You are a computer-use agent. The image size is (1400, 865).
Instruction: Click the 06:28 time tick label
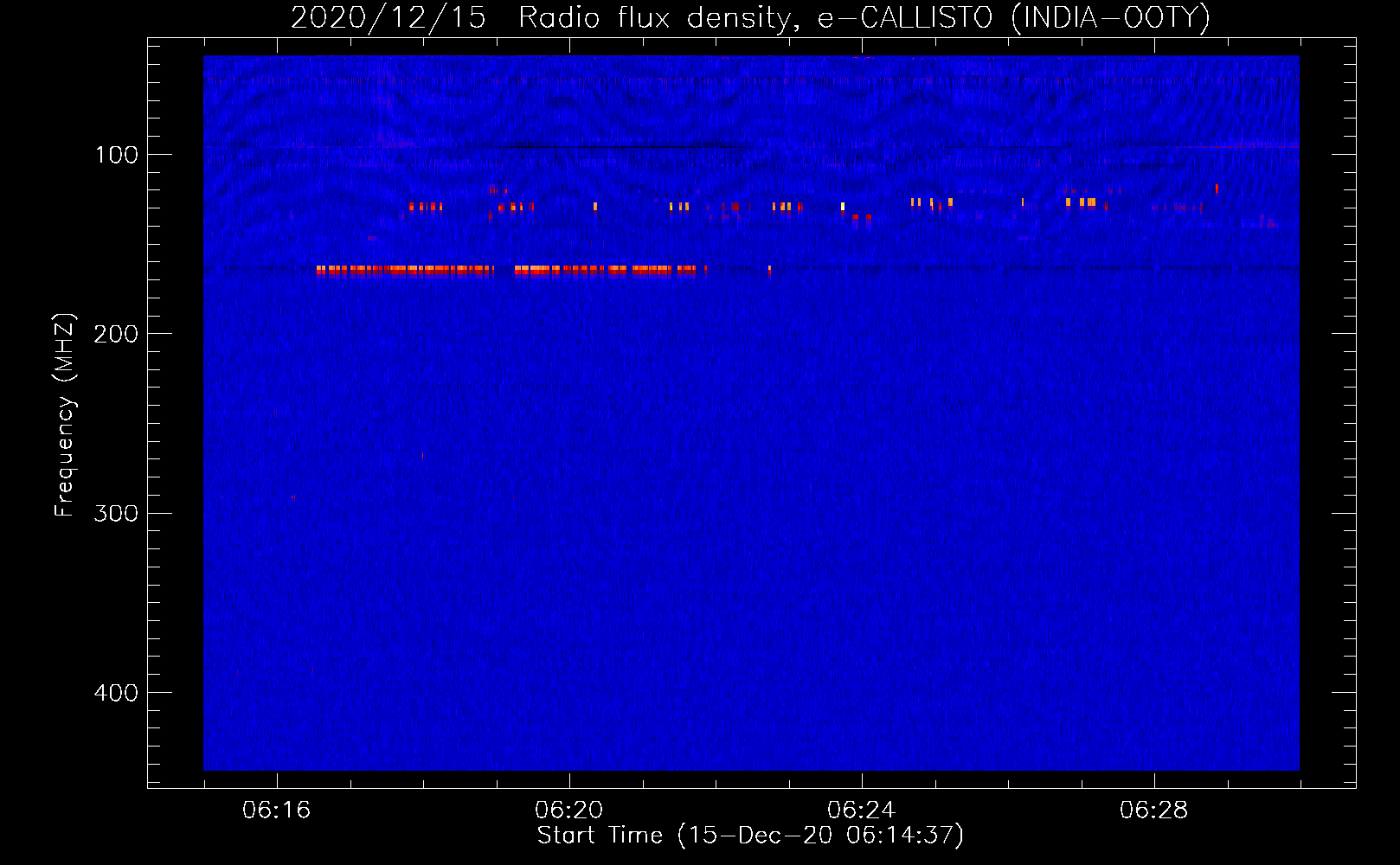(1154, 810)
